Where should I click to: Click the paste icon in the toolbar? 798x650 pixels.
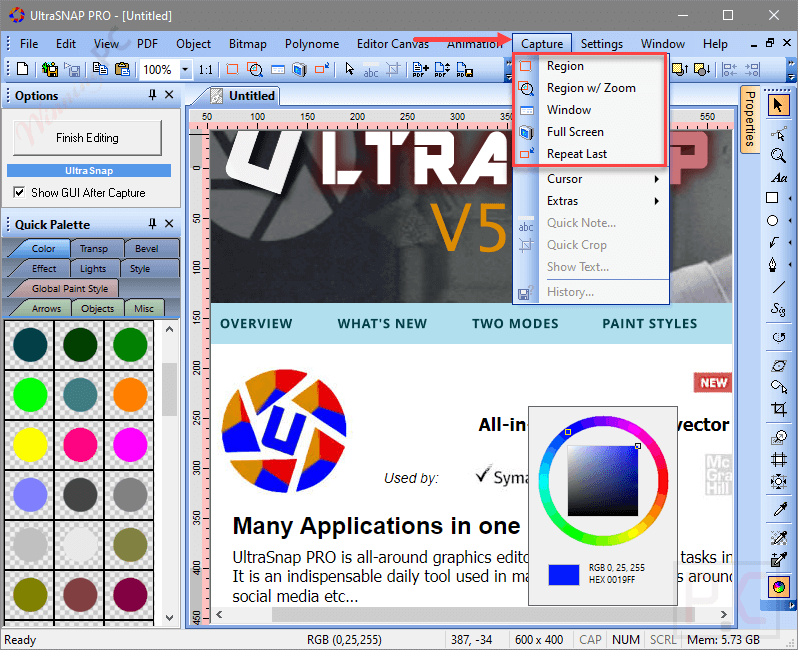(x=122, y=69)
